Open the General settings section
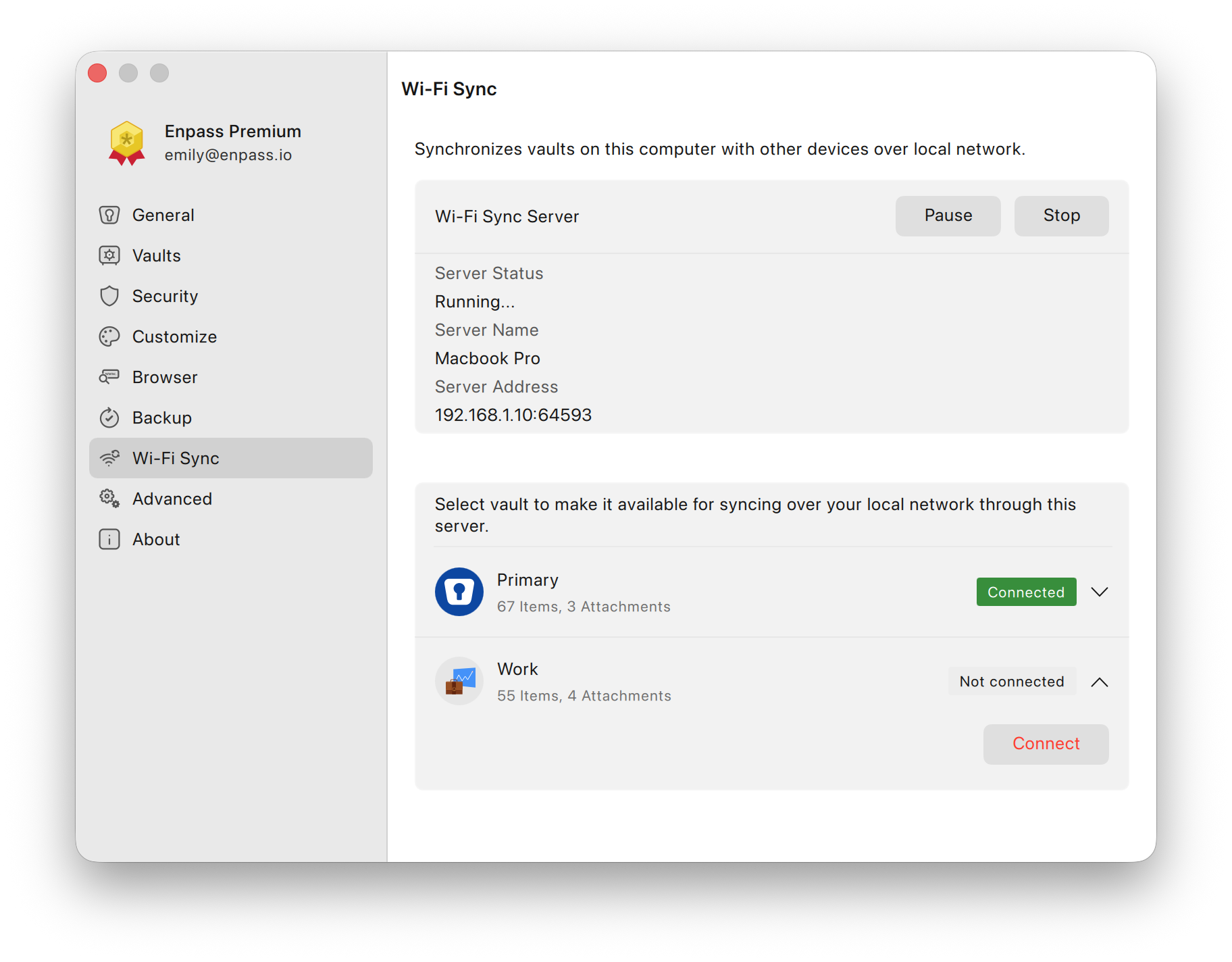 coord(231,215)
